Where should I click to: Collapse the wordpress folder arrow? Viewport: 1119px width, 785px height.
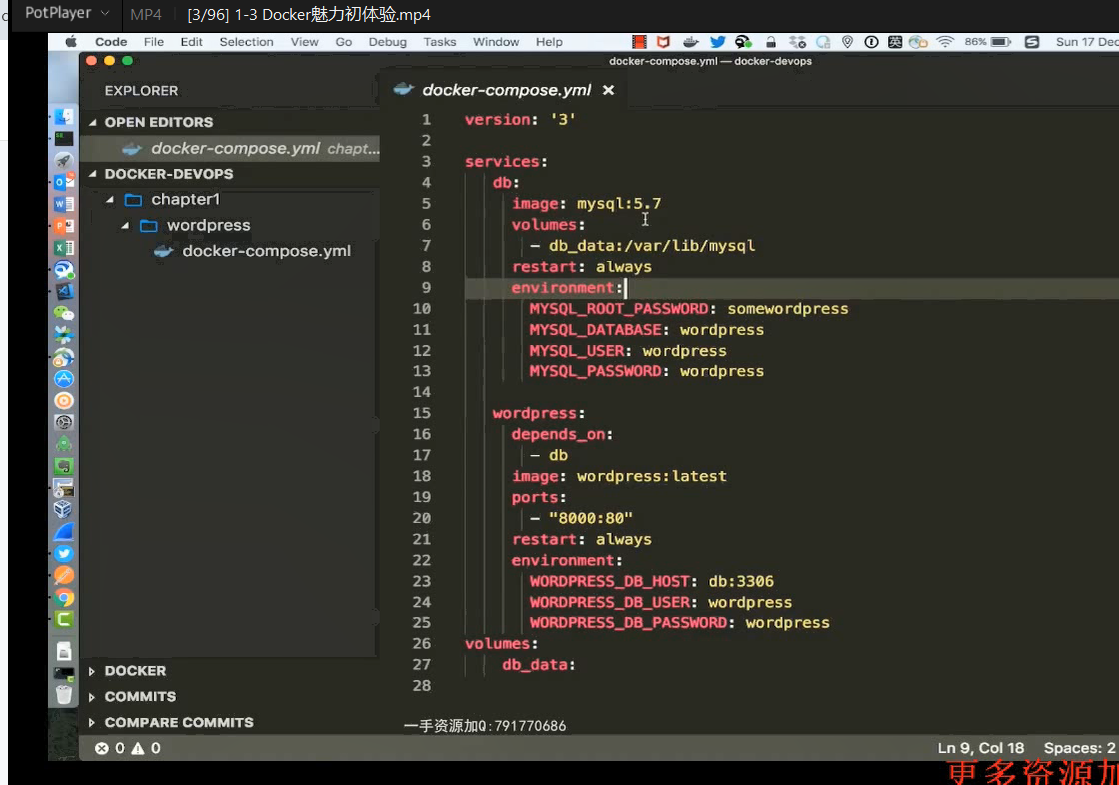click(x=126, y=226)
